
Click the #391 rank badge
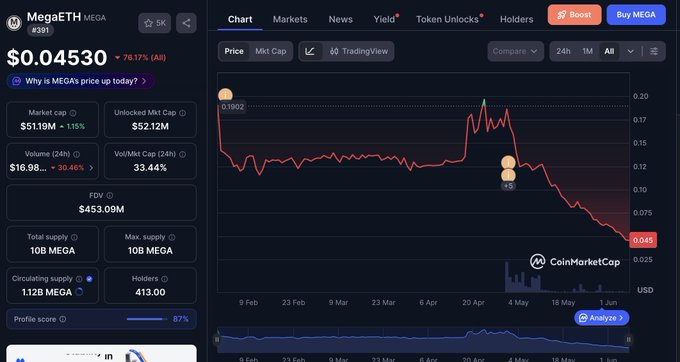click(x=40, y=30)
